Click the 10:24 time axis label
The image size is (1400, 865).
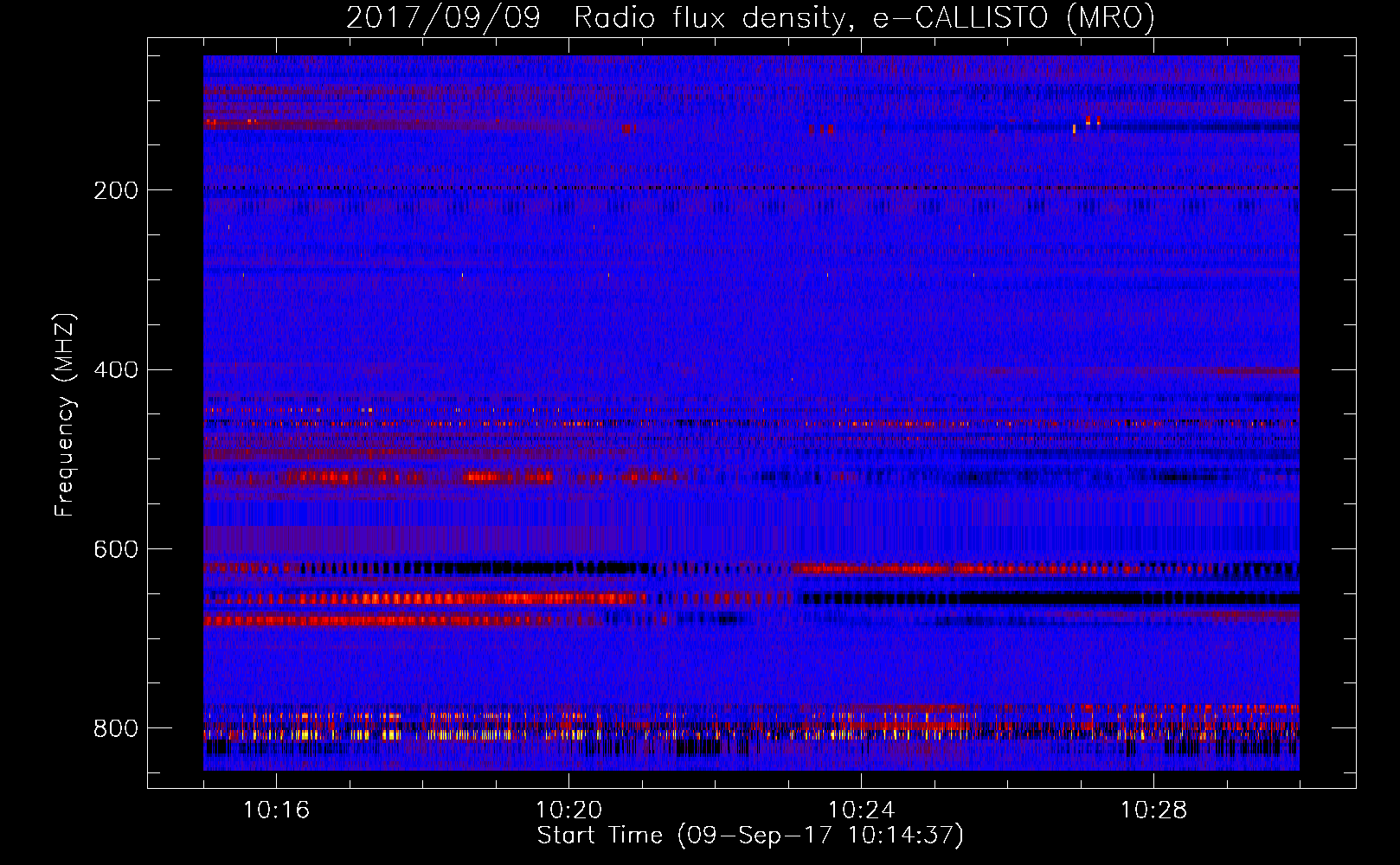(x=861, y=811)
